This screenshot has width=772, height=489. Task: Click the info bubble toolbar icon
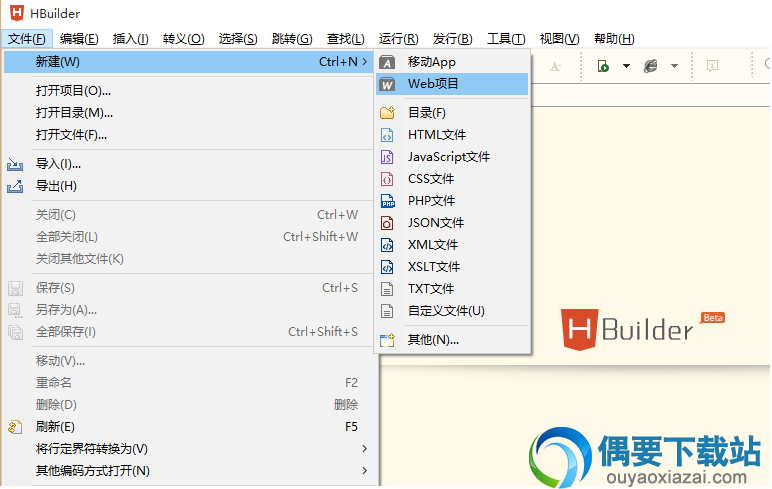(712, 66)
